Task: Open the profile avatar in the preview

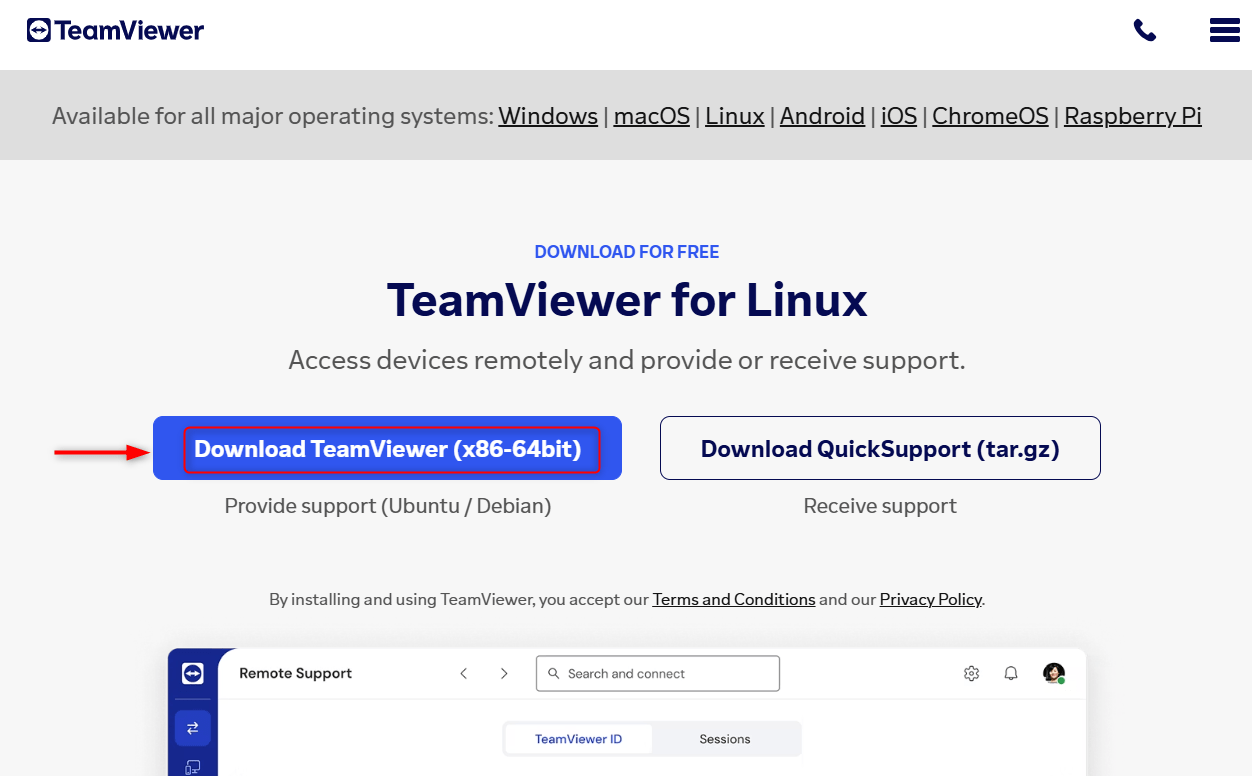Action: (x=1052, y=673)
